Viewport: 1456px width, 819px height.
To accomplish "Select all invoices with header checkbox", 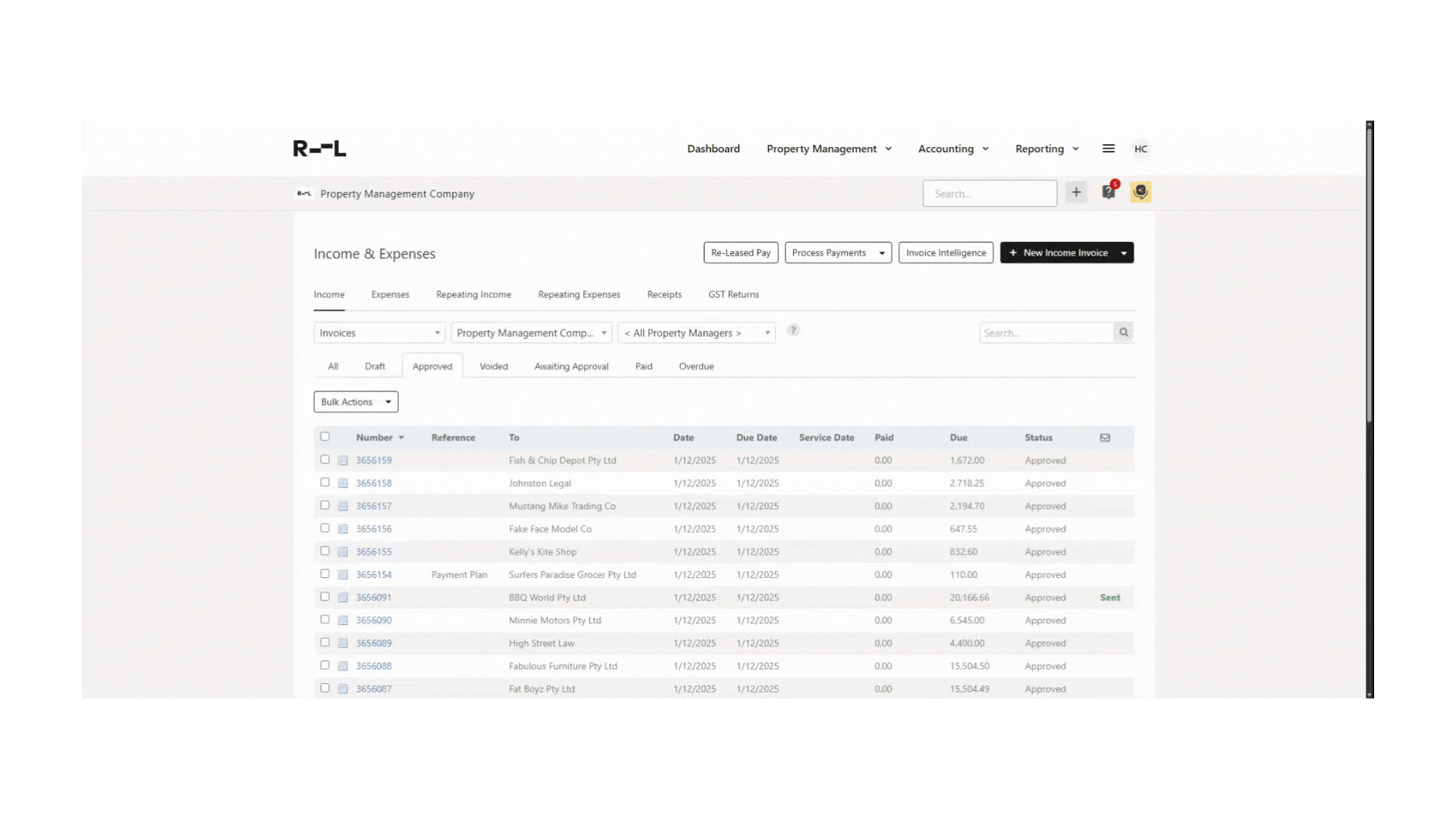I will coord(325,436).
